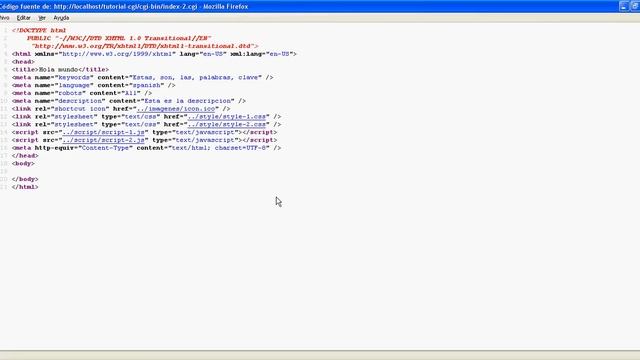Screen dimensions: 640x360
Task: Click the xhtml1-transitional.dtd URL line
Action: coord(145,46)
